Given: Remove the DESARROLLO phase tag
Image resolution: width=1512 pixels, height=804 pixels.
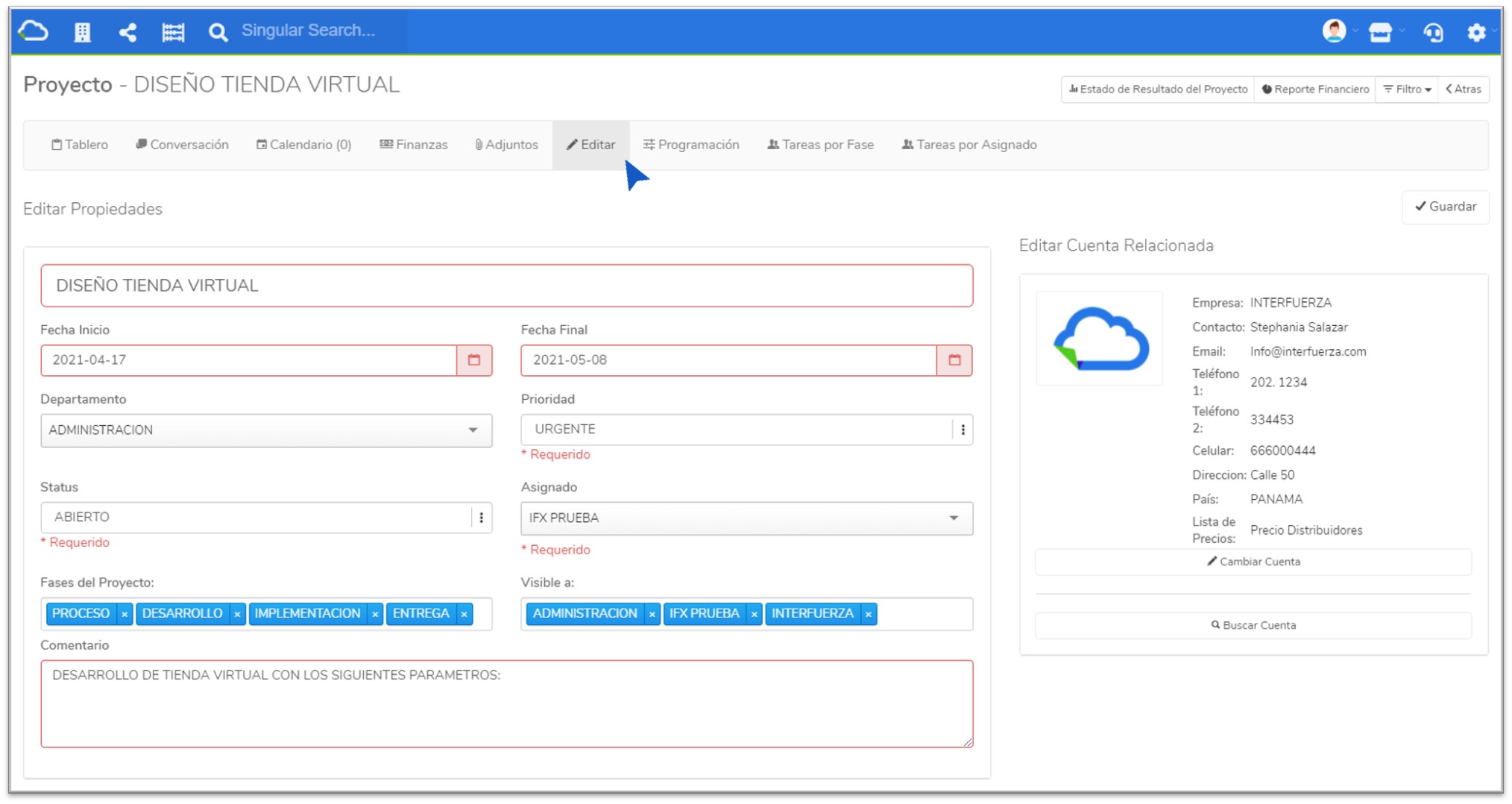Looking at the screenshot, I should tap(237, 614).
